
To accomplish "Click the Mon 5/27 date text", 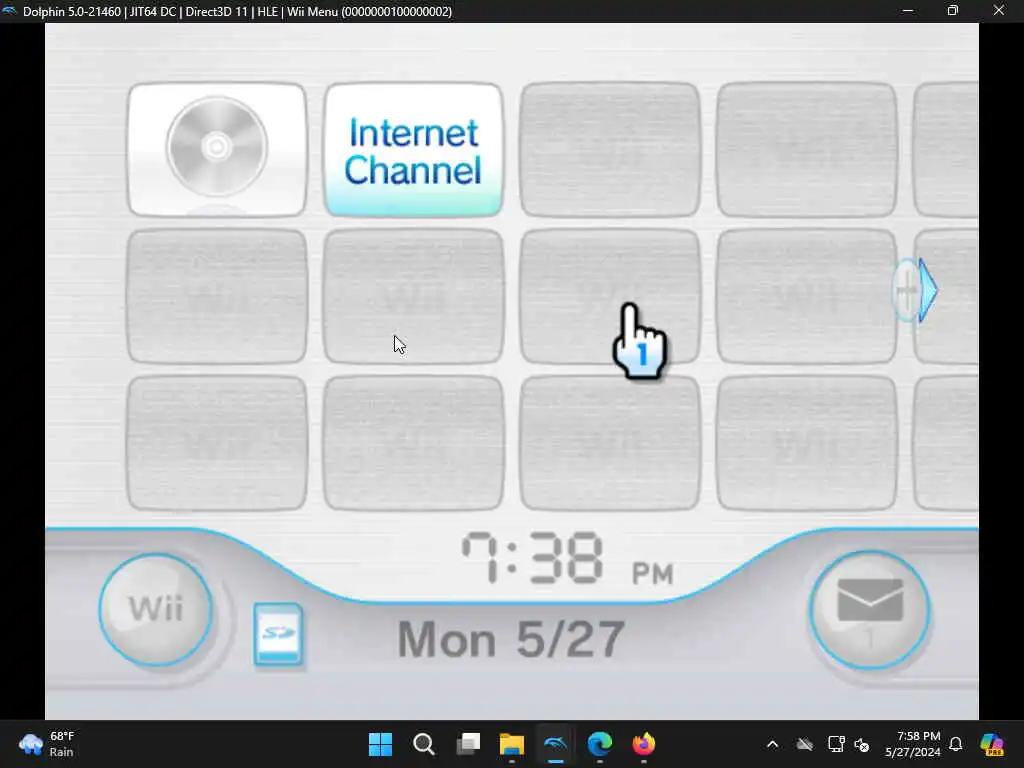I will pos(511,639).
